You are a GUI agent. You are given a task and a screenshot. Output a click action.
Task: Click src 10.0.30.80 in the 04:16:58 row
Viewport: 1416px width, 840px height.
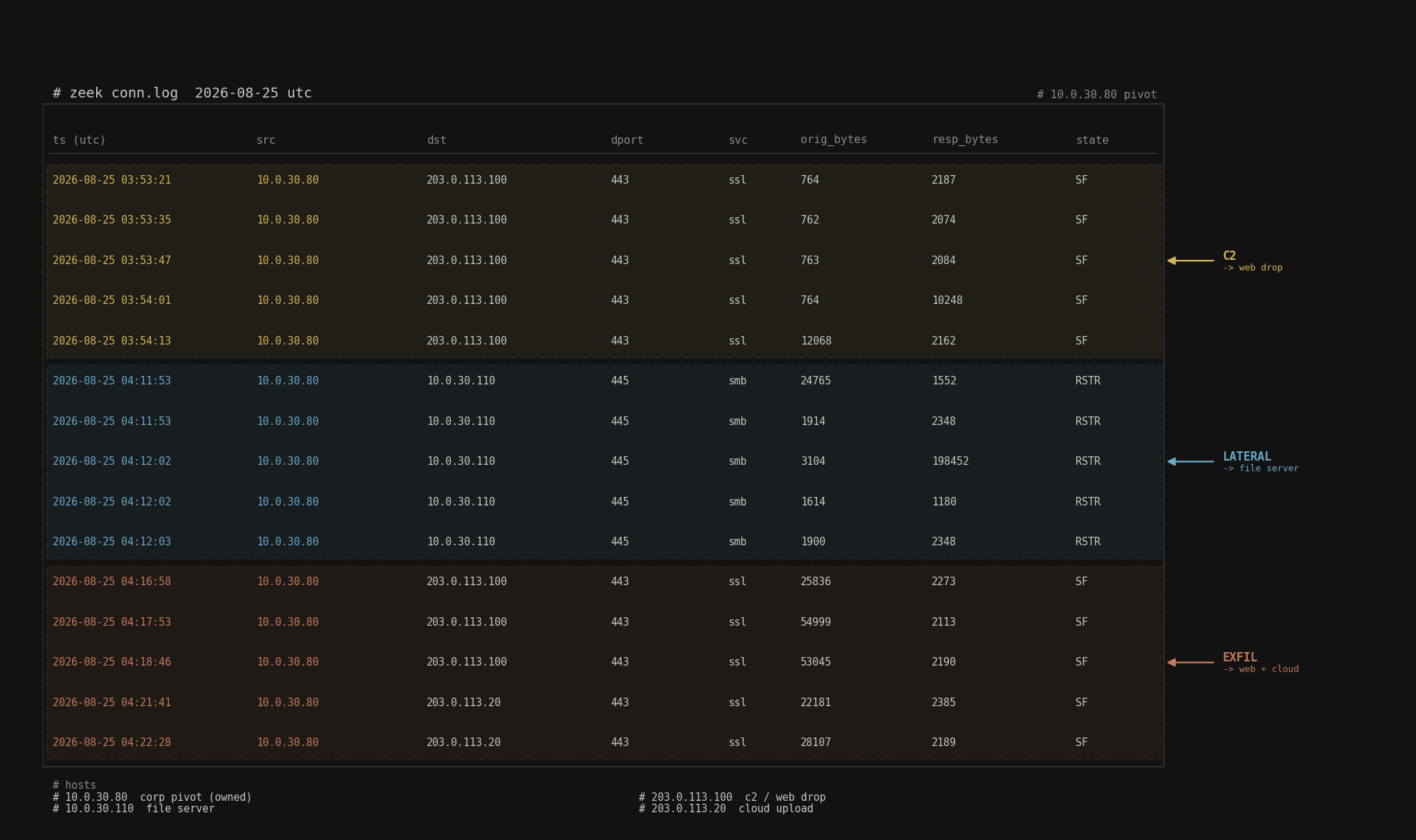[x=288, y=582]
